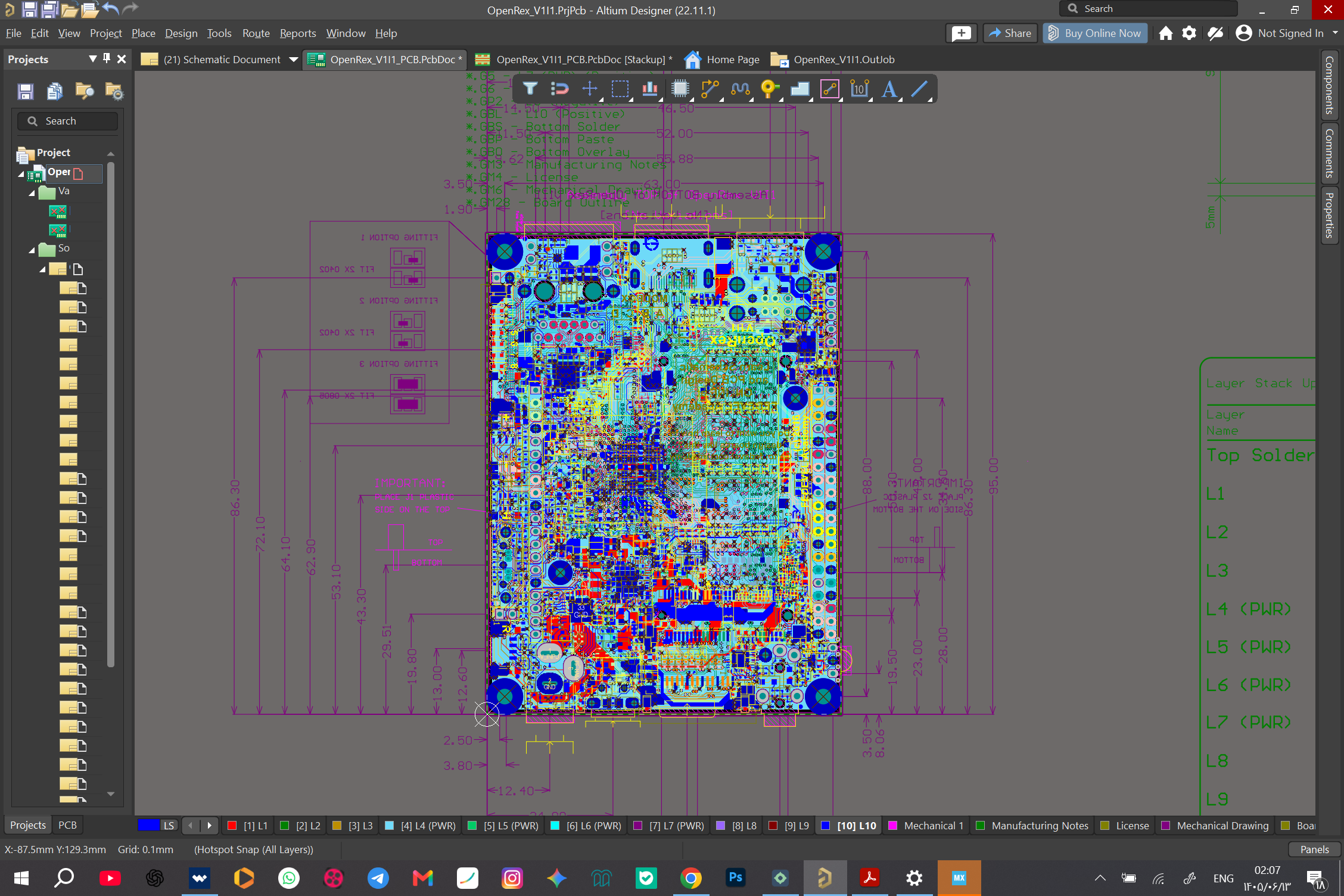The height and width of the screenshot is (896, 1344).
Task: Open Preferences gear icon in top right
Action: (x=1189, y=33)
